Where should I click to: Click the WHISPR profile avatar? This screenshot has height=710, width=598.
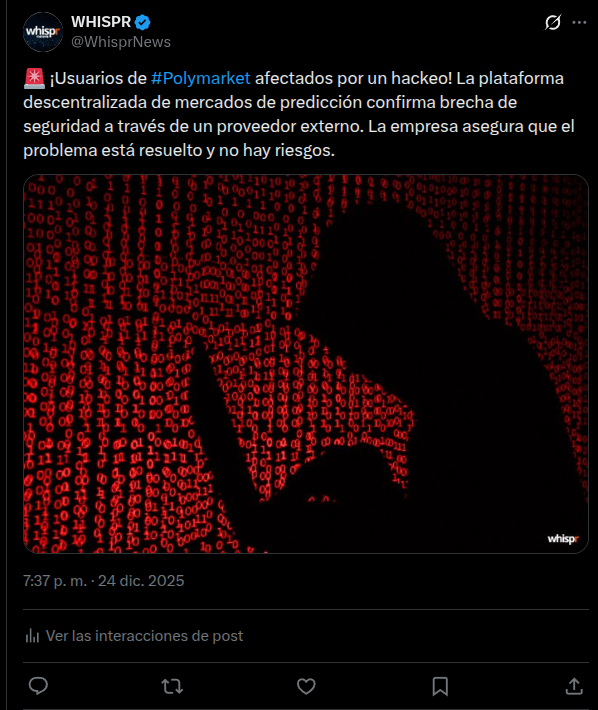click(43, 32)
